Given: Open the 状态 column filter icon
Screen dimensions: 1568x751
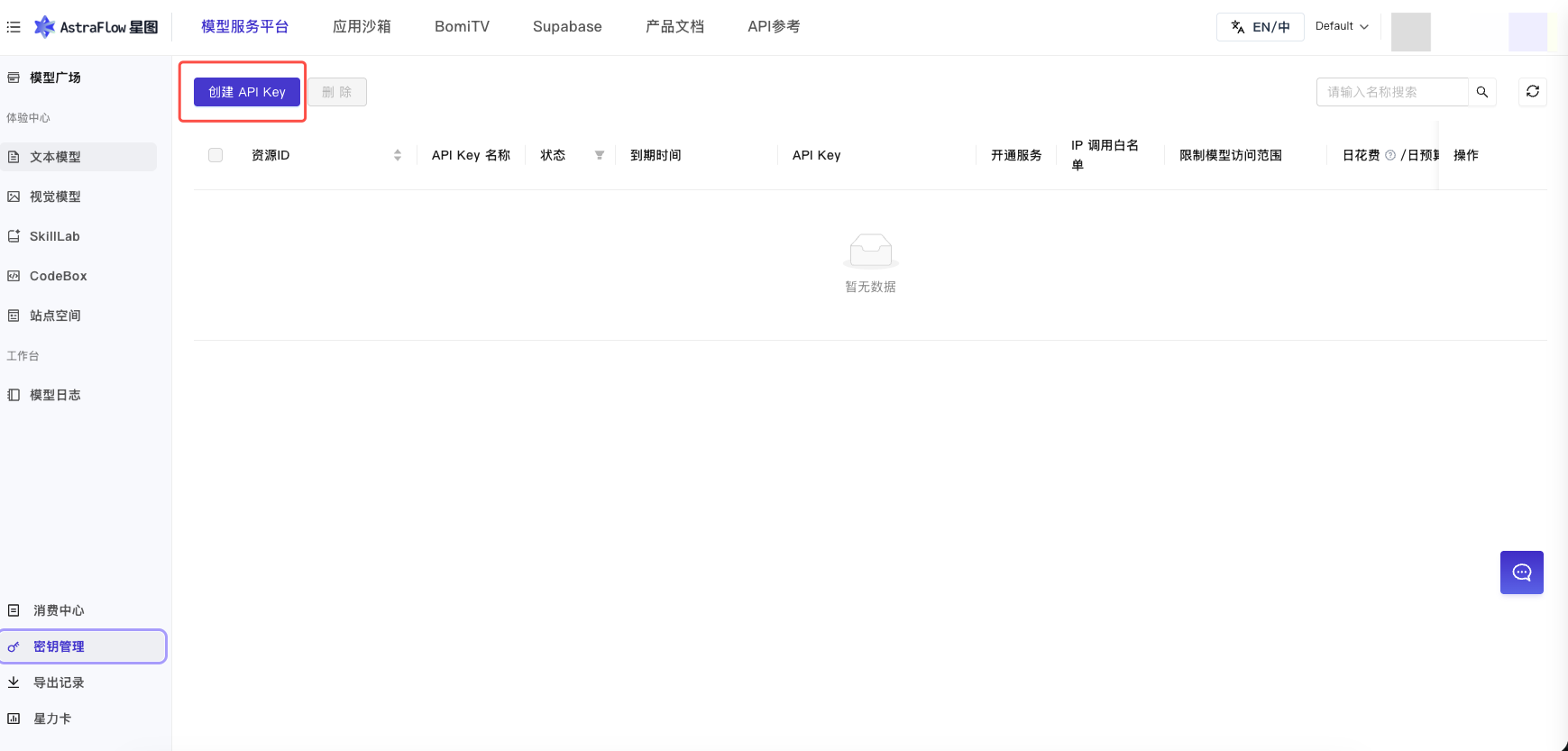Looking at the screenshot, I should point(600,155).
